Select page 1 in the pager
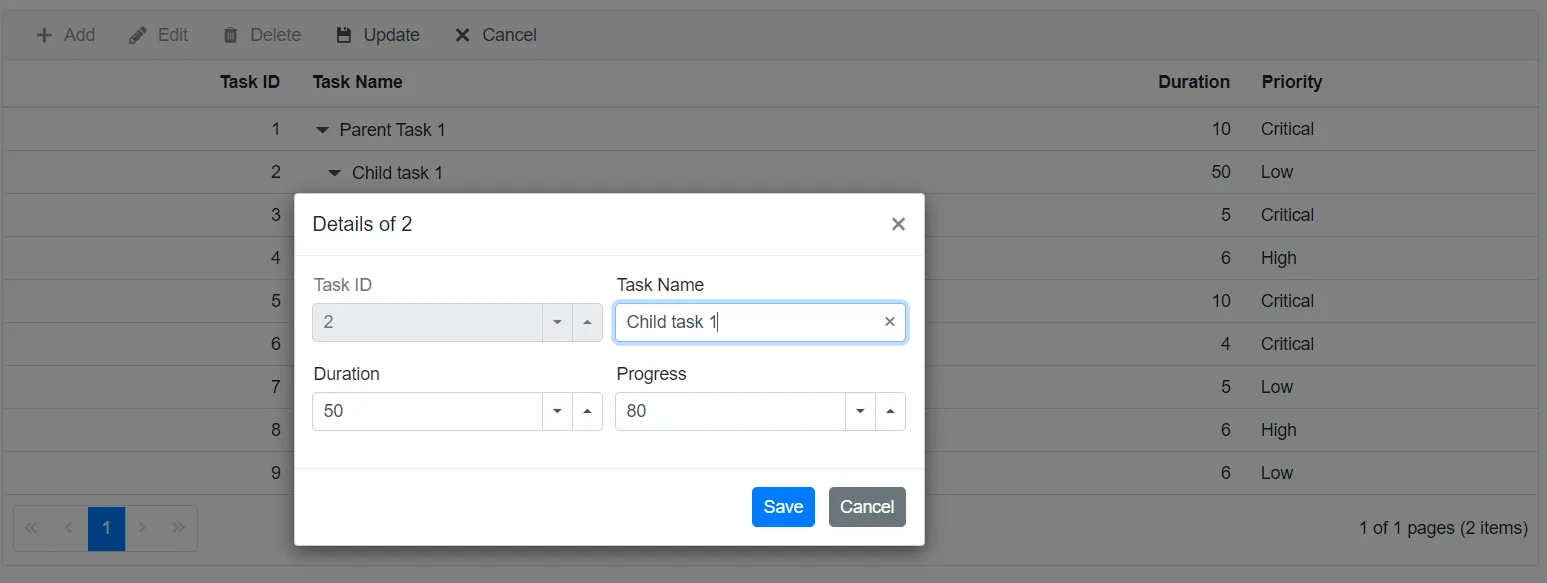Viewport: 1547px width, 583px height. (x=106, y=527)
